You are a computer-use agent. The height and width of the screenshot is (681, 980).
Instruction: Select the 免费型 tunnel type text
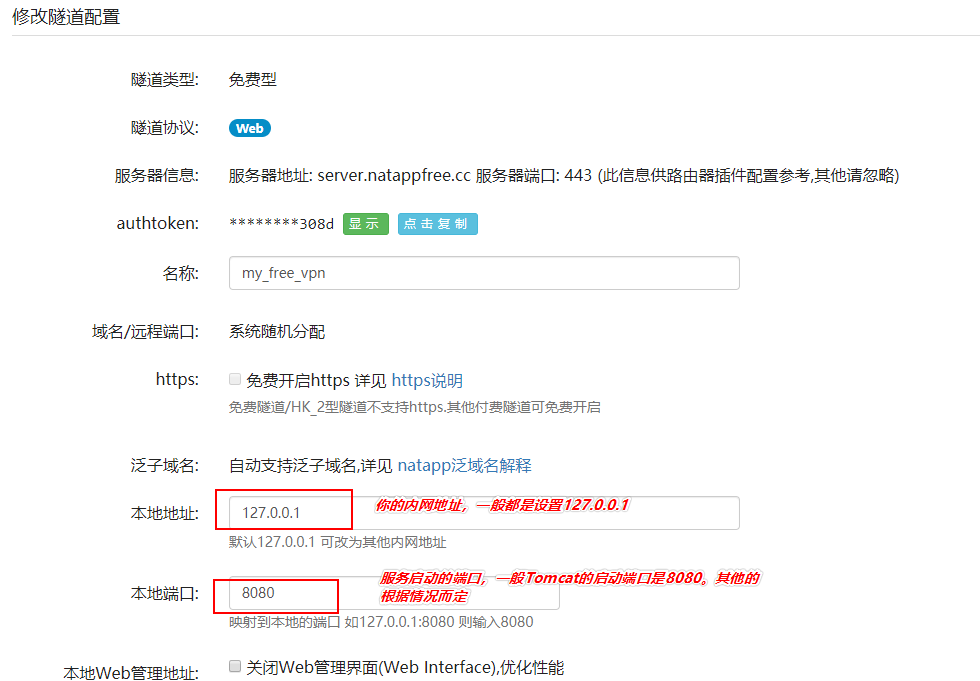253,80
